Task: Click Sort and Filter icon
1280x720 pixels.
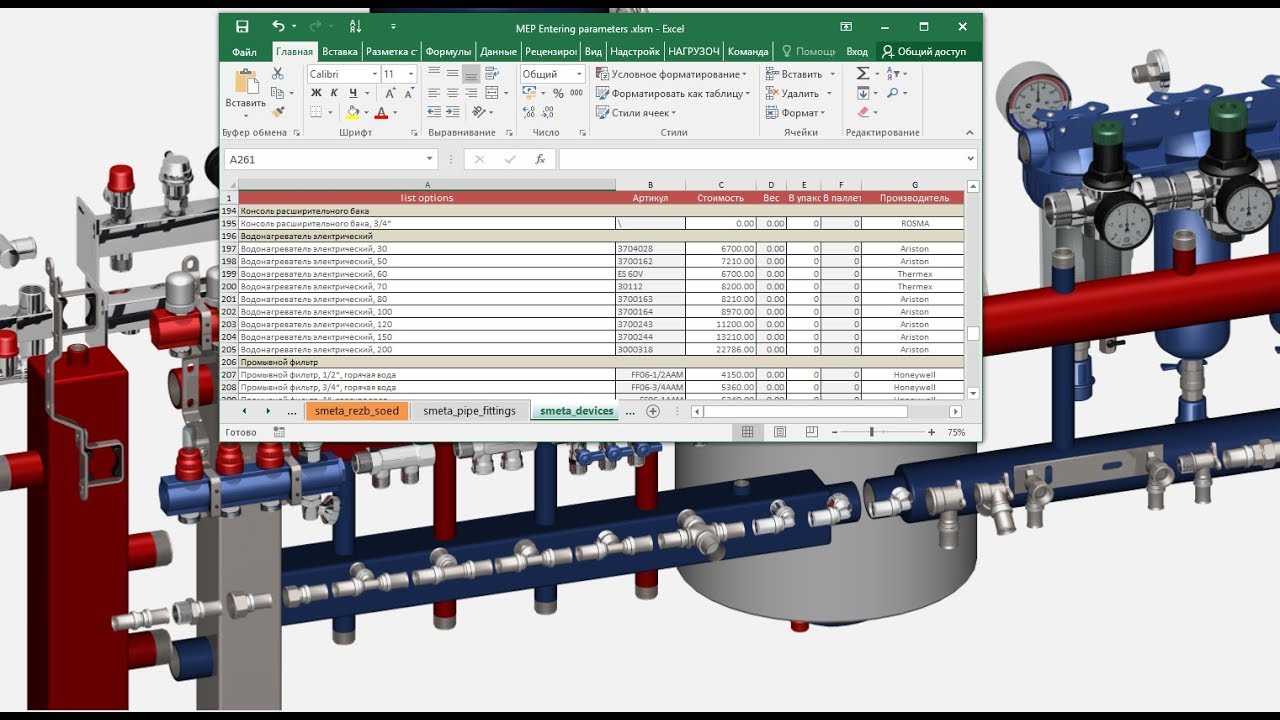Action: click(893, 74)
